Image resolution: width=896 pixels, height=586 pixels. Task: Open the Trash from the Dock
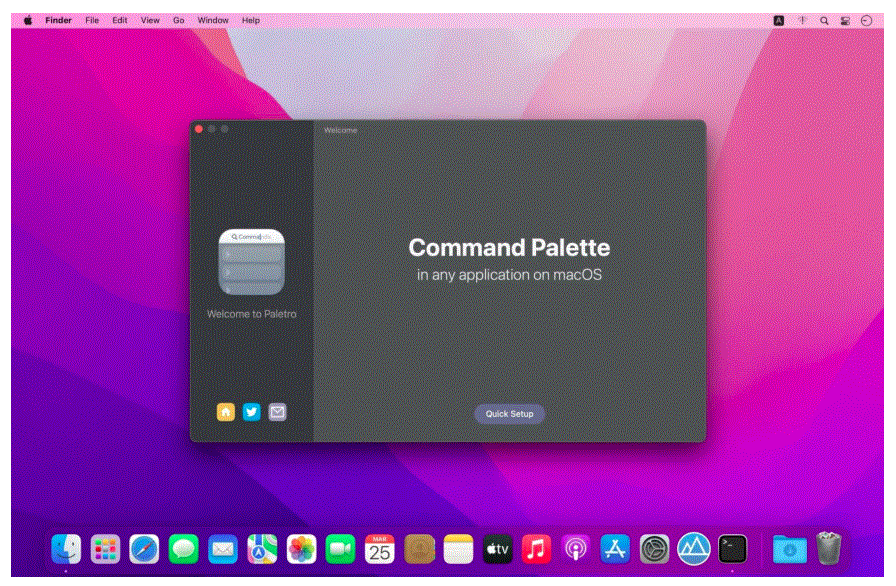829,548
